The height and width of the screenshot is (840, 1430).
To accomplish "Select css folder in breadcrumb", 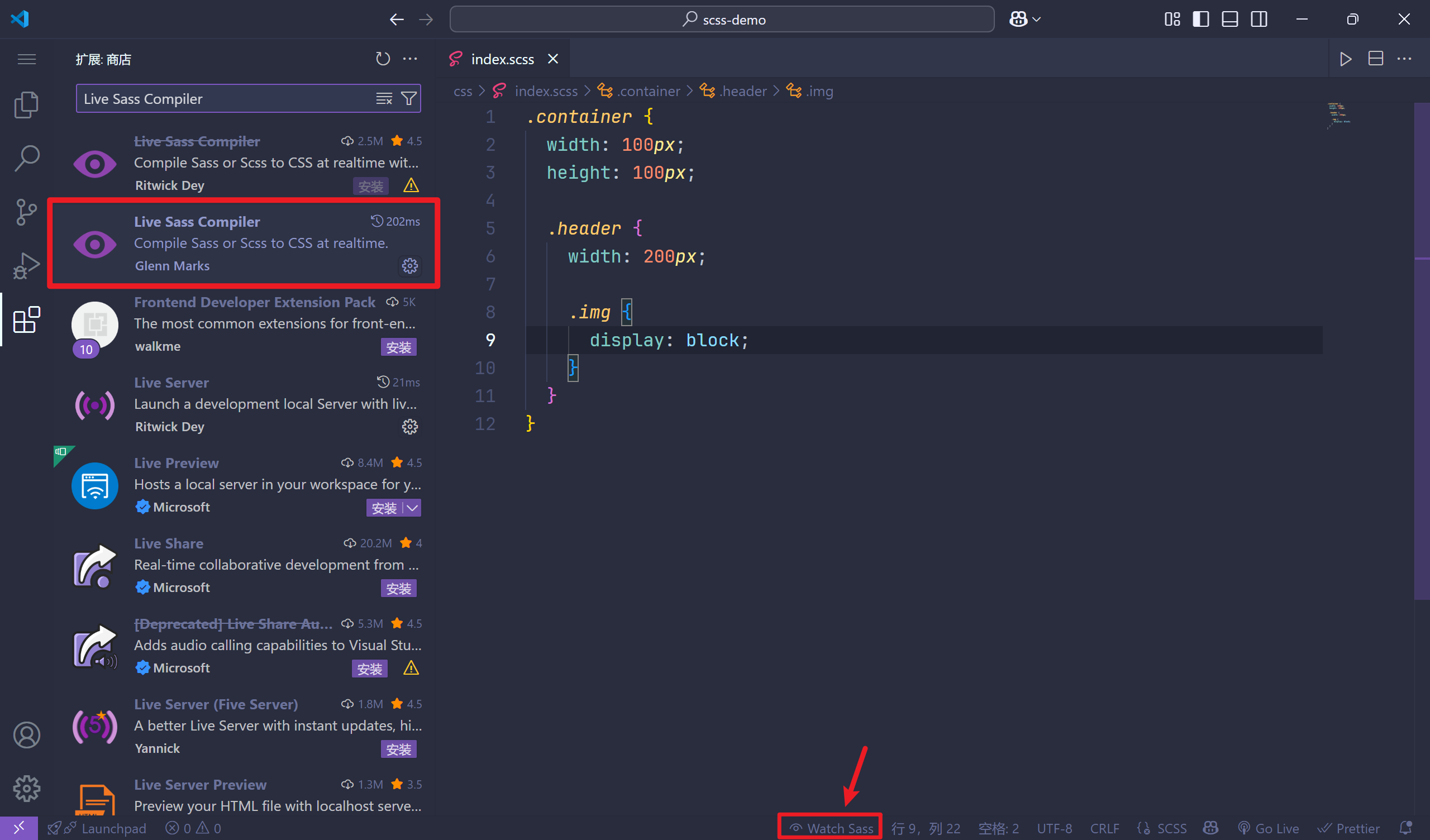I will click(x=463, y=92).
